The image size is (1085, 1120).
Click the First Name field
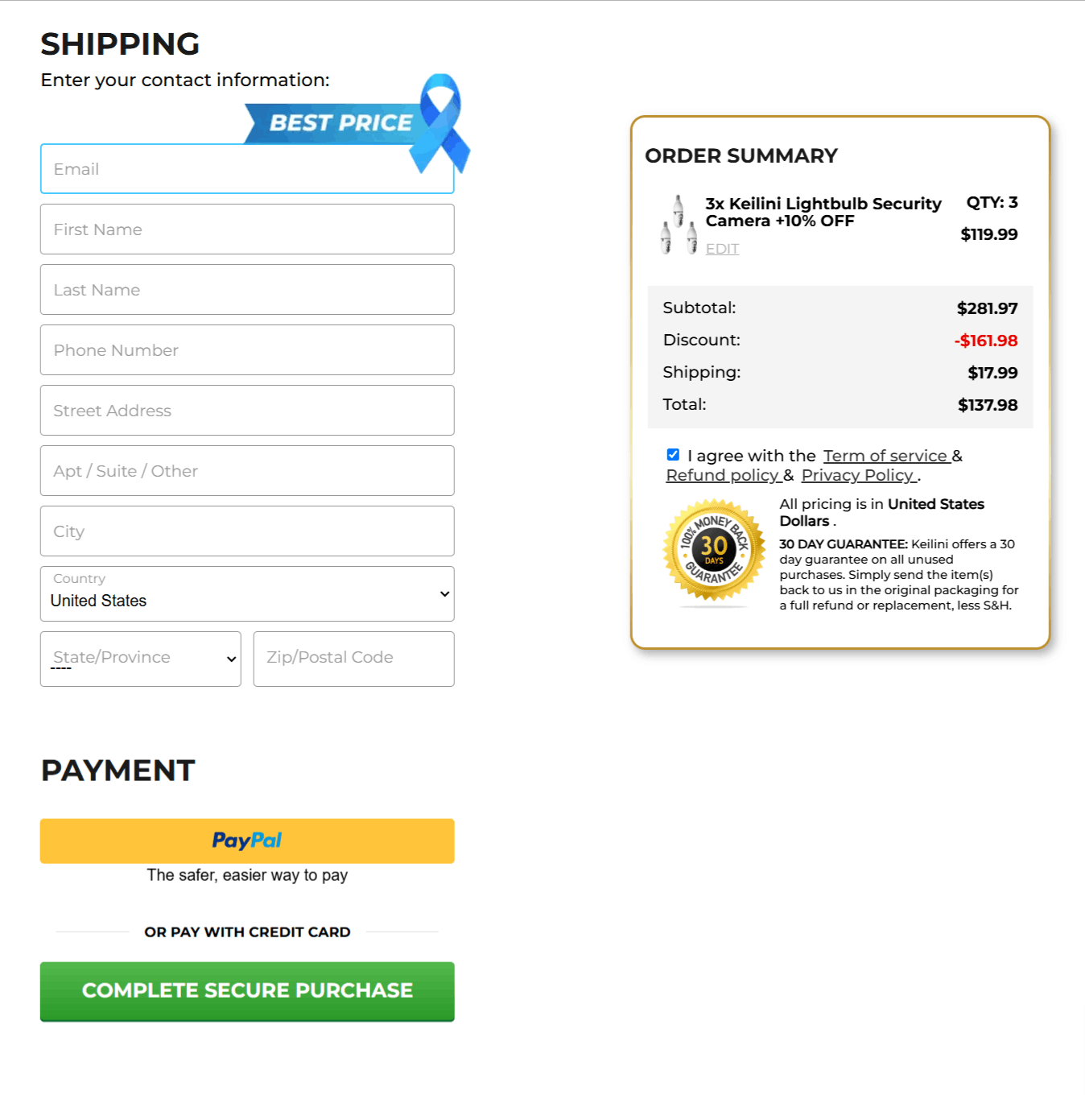246,229
